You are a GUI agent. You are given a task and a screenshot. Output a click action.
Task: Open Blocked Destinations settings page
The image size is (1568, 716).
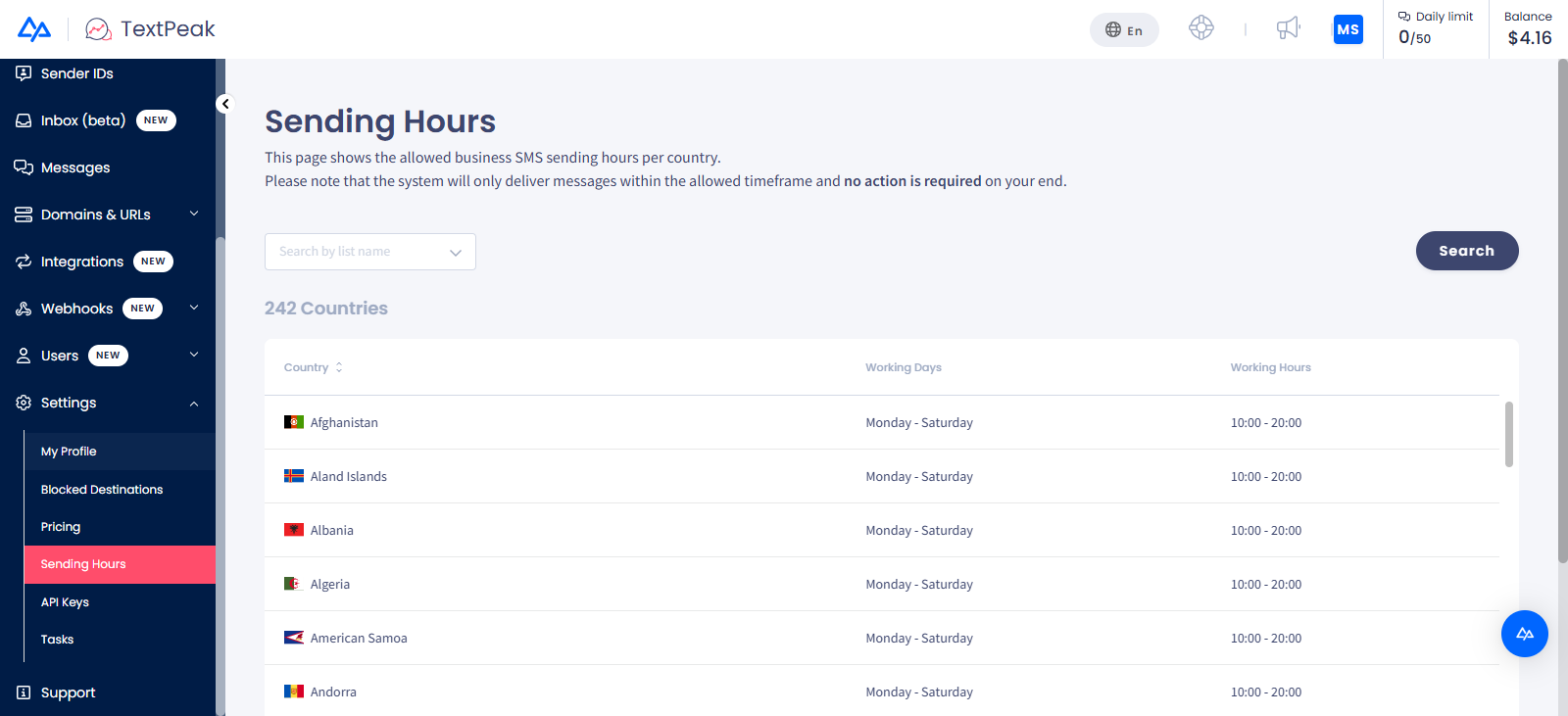(x=120, y=490)
